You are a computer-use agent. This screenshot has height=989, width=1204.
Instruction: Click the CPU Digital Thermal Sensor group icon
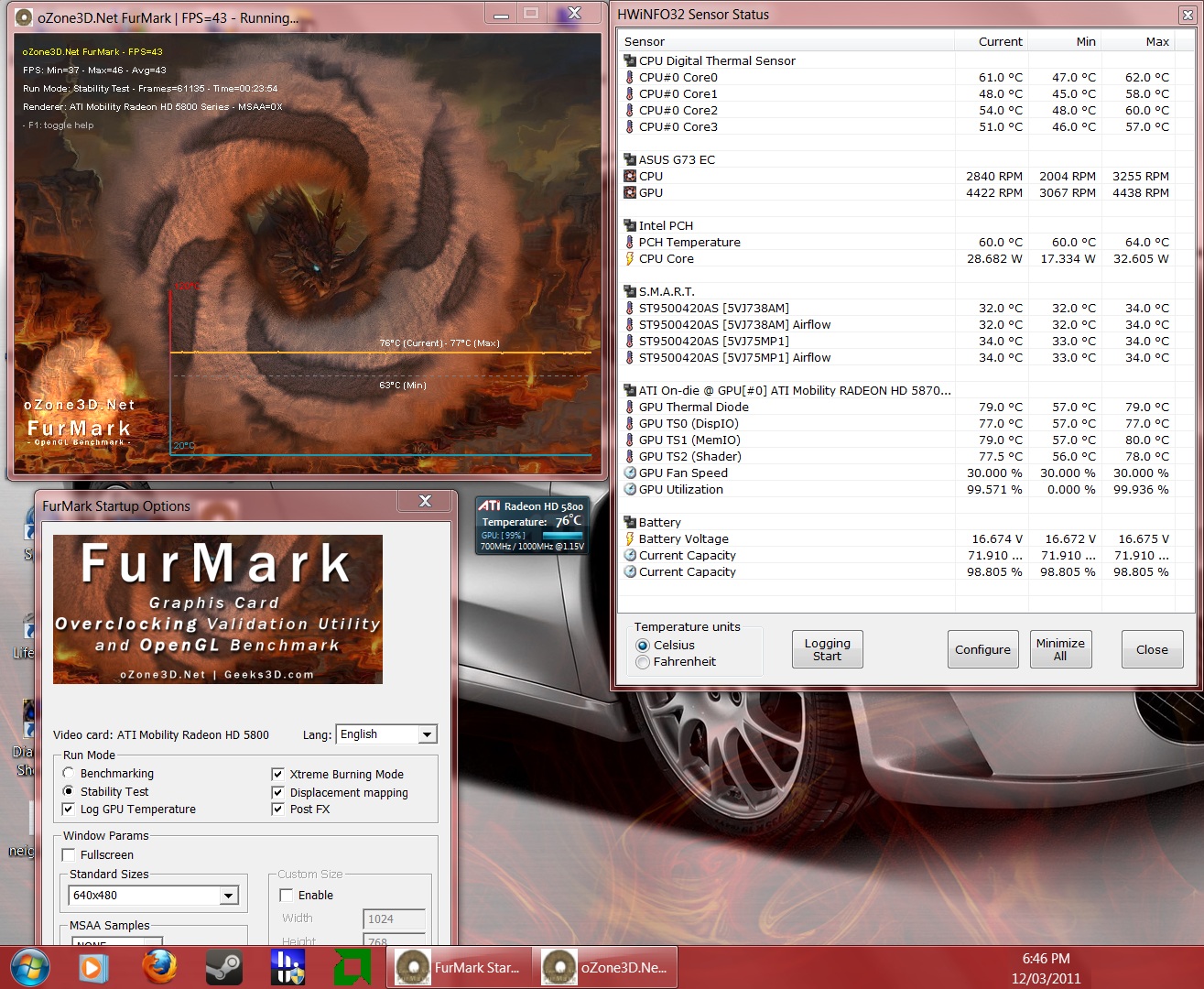[x=629, y=60]
